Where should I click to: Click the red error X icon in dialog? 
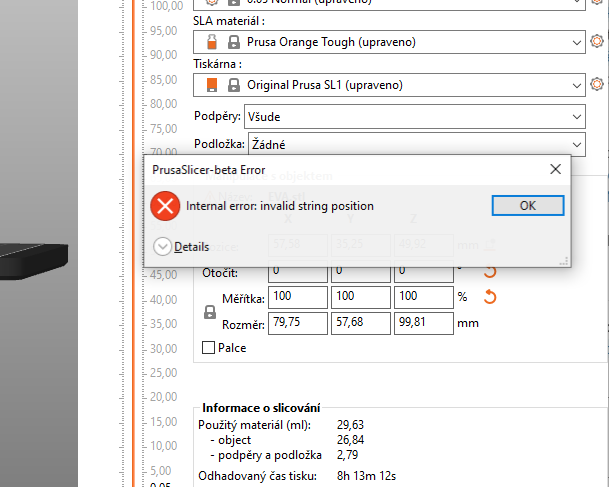165,206
